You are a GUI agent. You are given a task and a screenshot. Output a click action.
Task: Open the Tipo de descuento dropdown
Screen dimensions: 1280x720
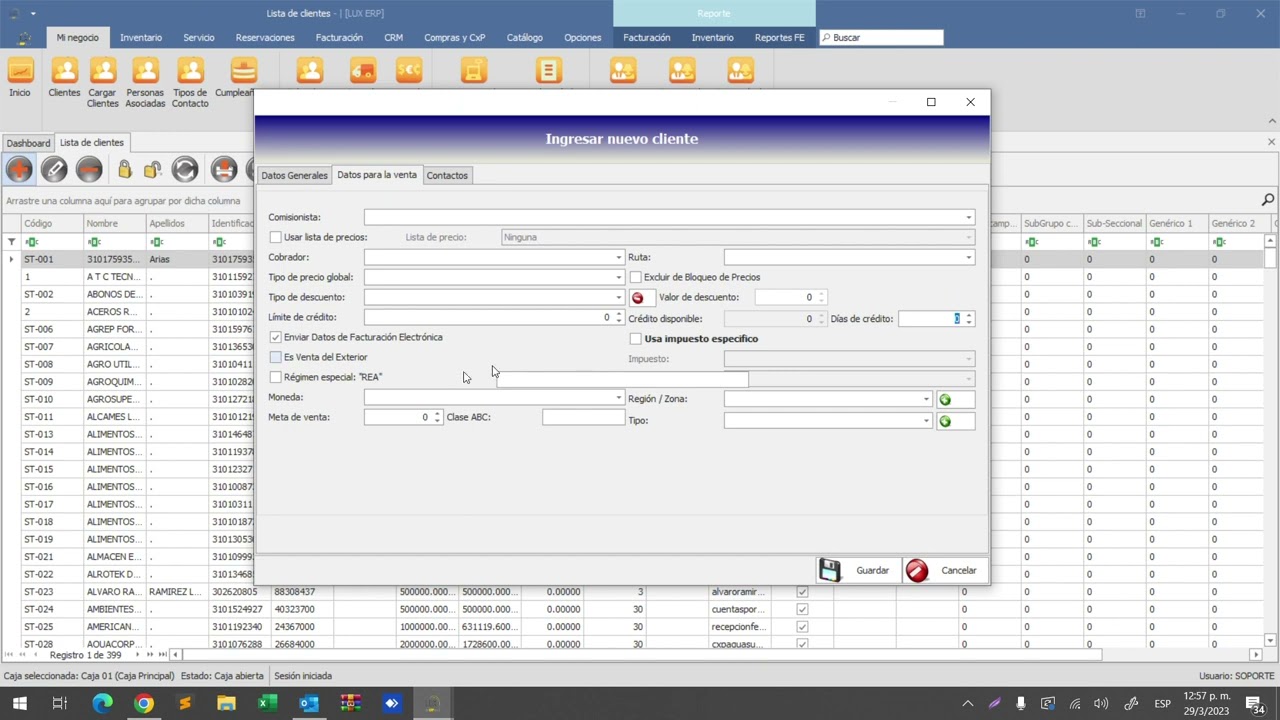pyautogui.click(x=618, y=297)
